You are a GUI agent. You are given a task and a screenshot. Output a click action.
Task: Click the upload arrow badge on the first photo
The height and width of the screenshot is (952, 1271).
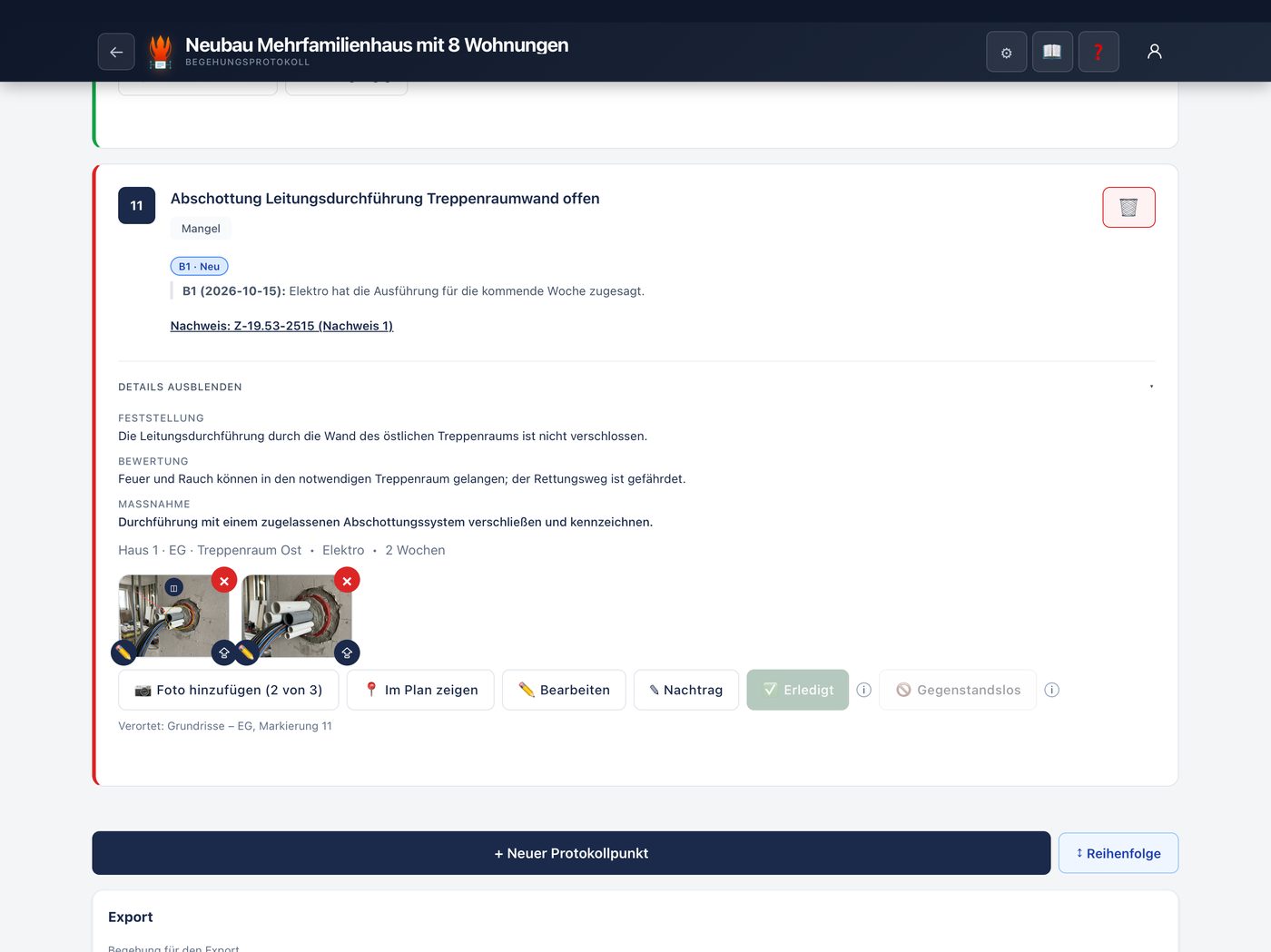click(x=224, y=652)
